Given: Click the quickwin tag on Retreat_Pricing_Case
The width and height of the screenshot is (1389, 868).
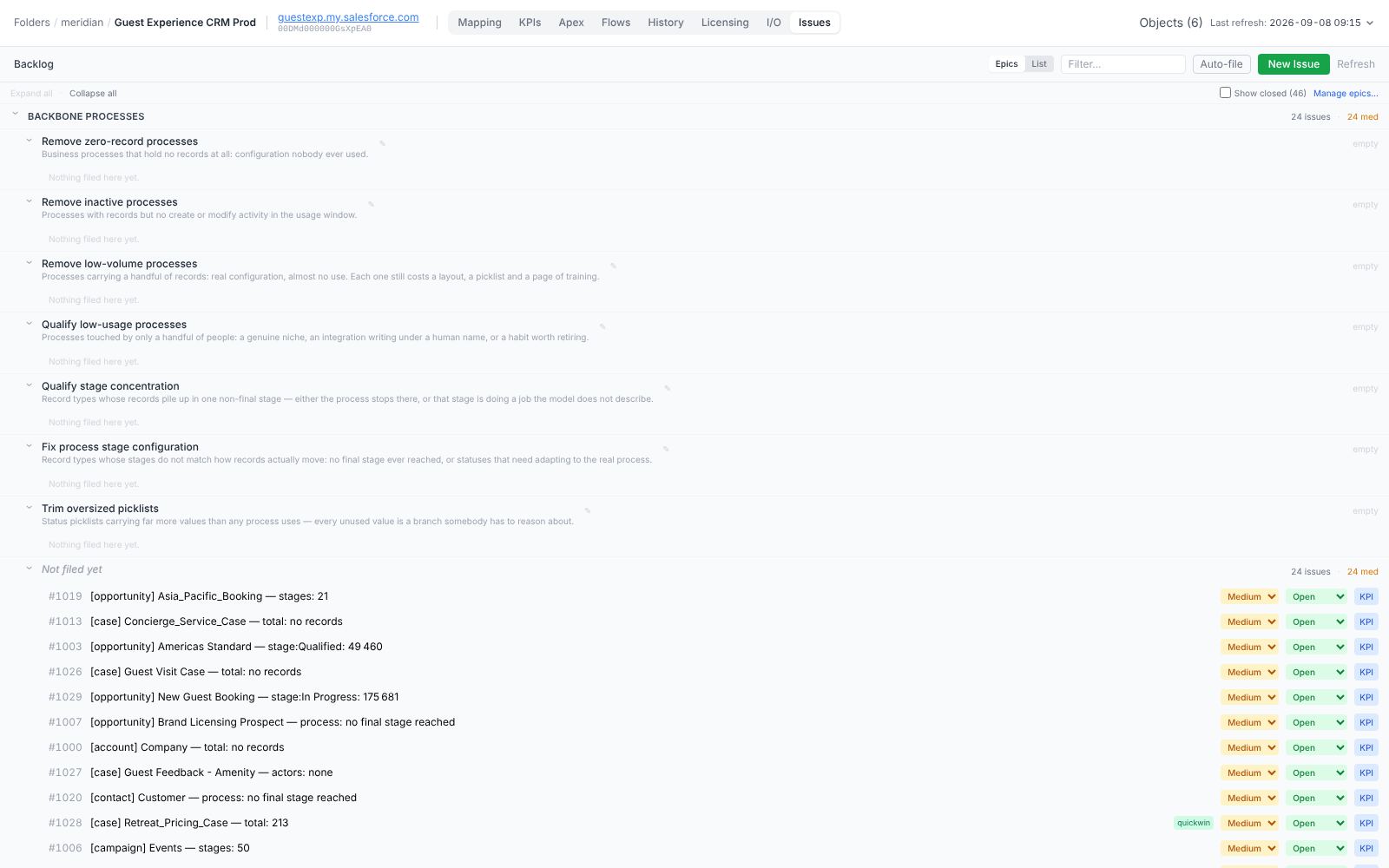Looking at the screenshot, I should pyautogui.click(x=1194, y=823).
